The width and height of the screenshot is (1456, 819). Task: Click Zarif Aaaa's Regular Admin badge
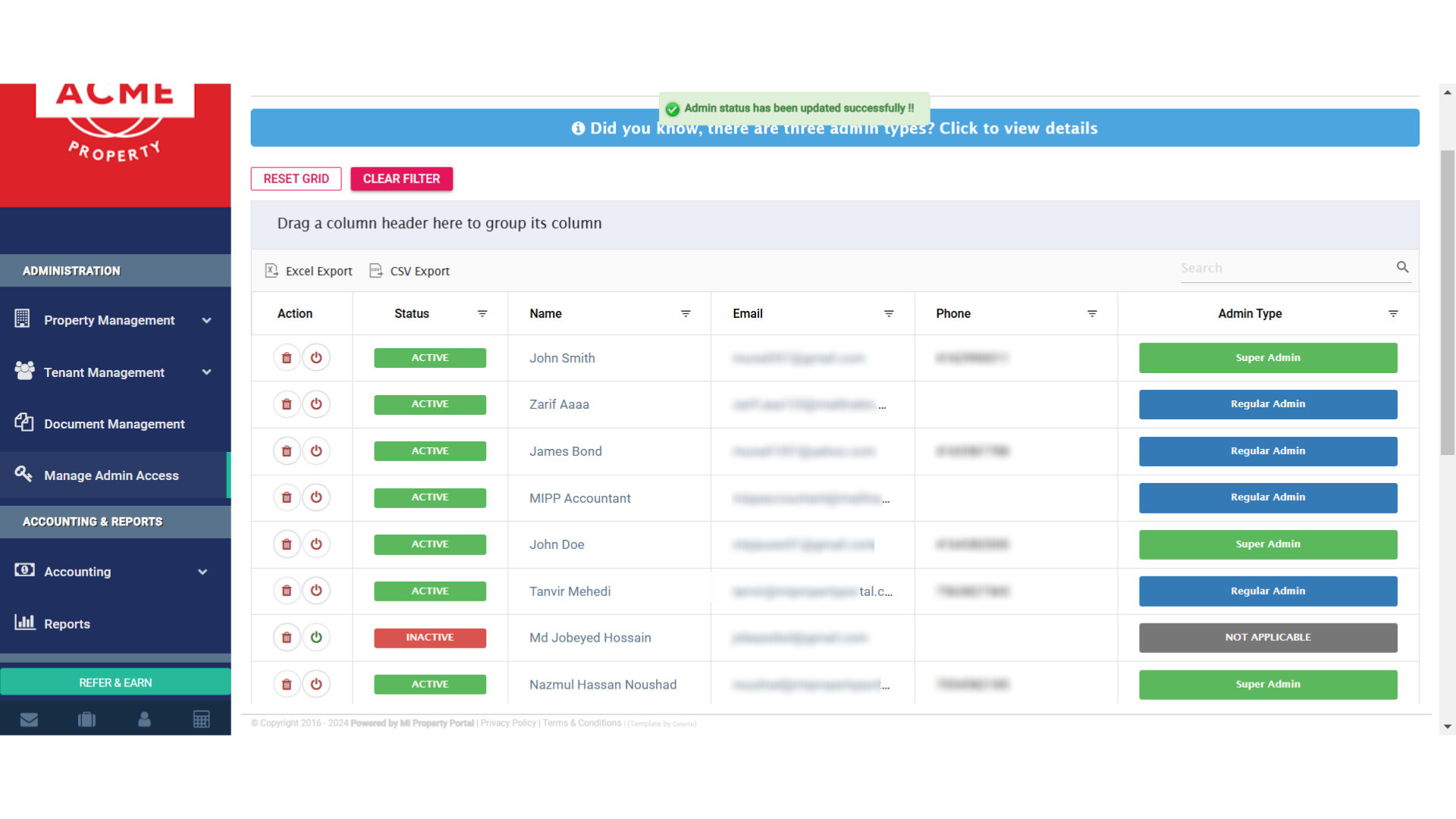1268,404
